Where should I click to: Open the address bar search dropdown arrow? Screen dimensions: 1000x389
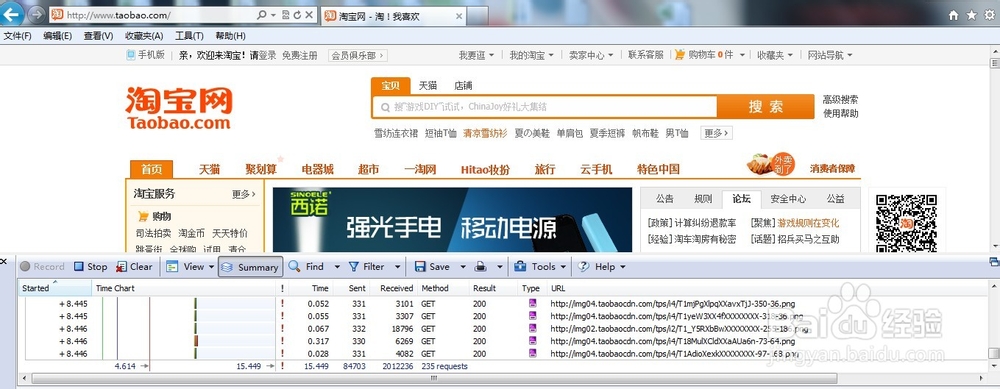pos(274,14)
